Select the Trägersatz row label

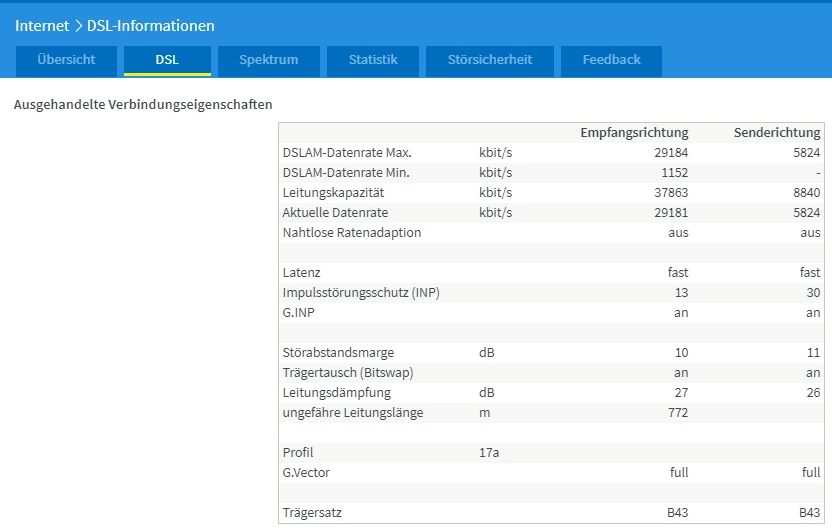click(x=312, y=513)
